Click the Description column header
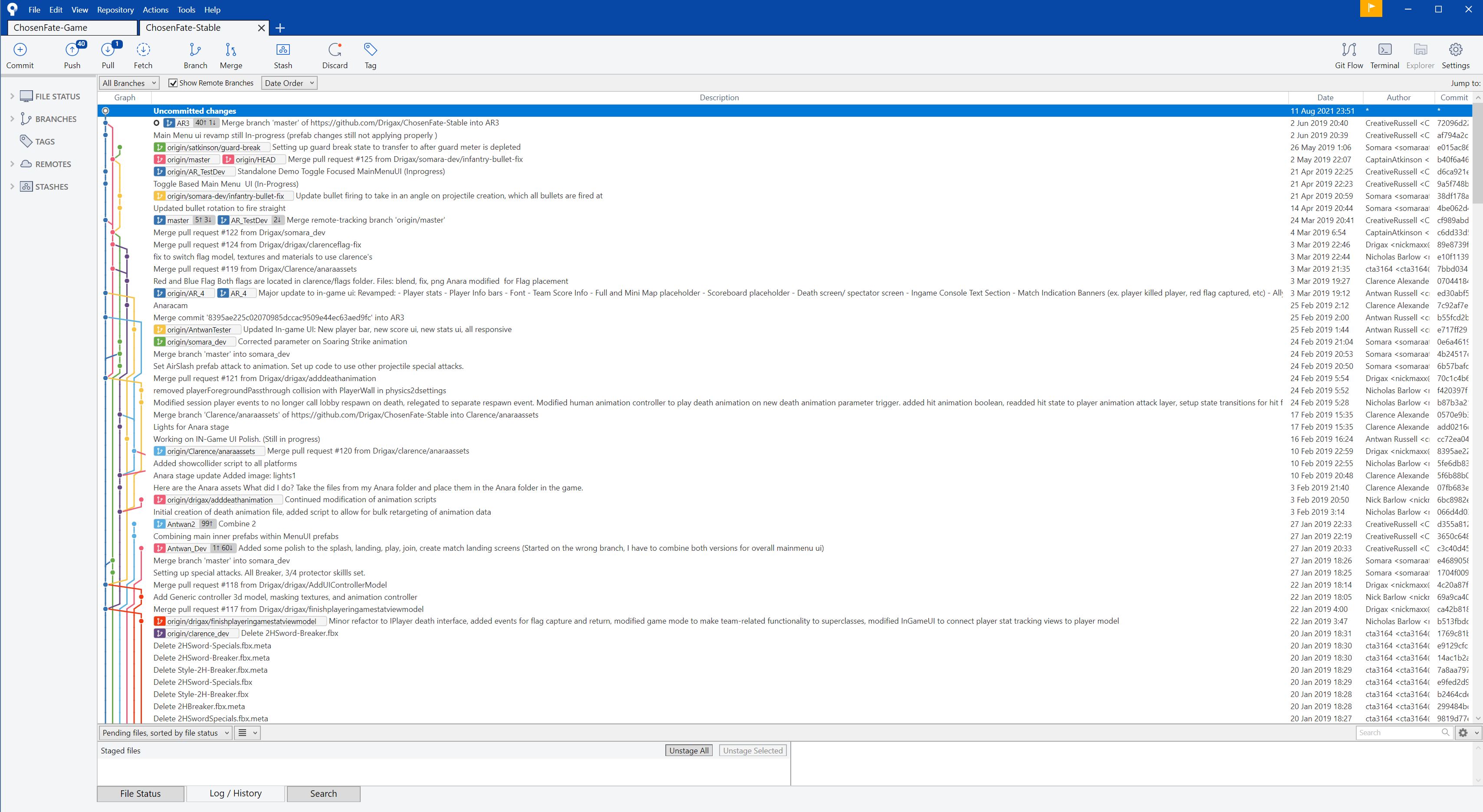Viewport: 1483px width, 812px height. pyautogui.click(x=719, y=98)
